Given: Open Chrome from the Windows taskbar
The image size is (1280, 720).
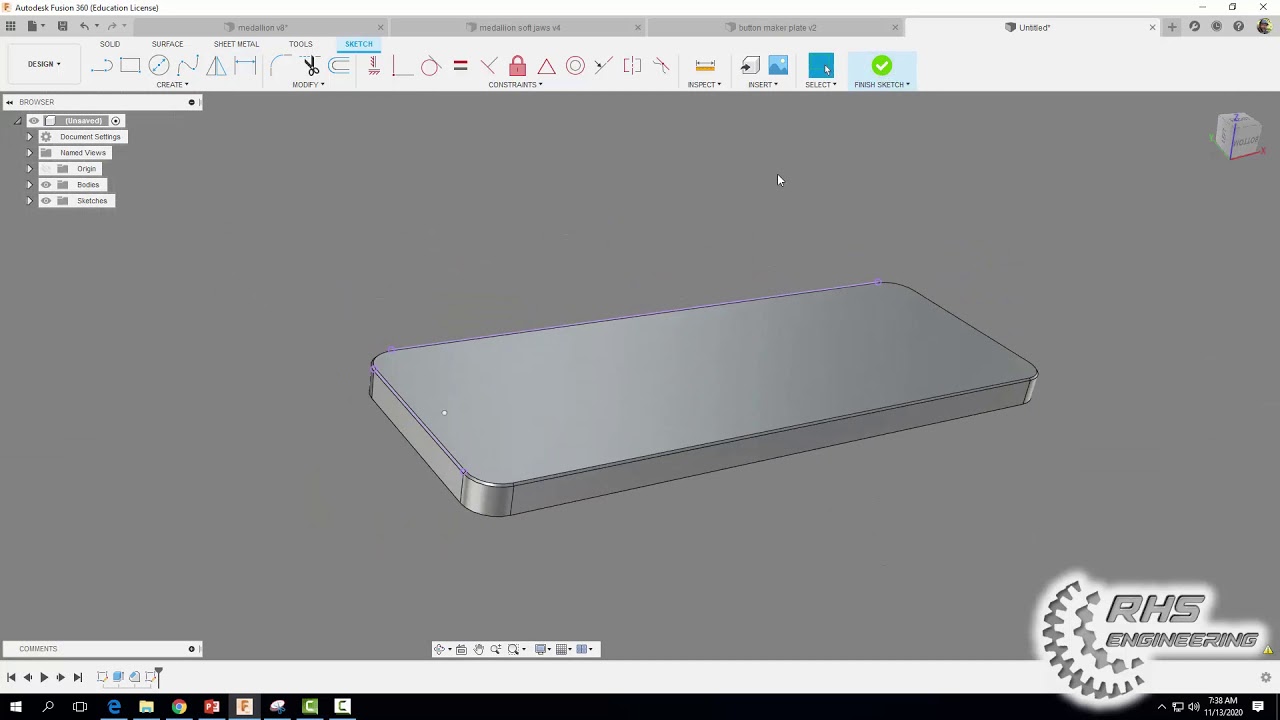Looking at the screenshot, I should (179, 707).
